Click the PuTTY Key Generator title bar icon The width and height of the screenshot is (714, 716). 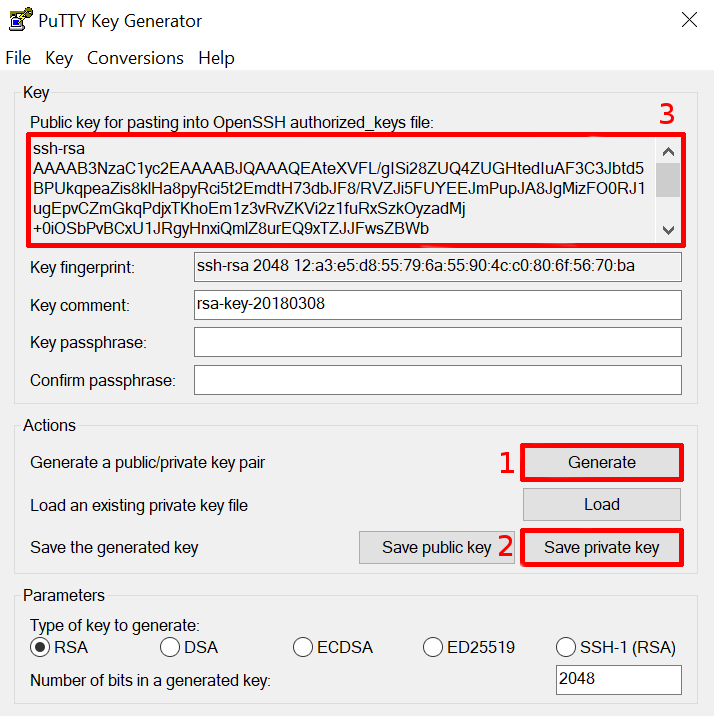coord(21,20)
